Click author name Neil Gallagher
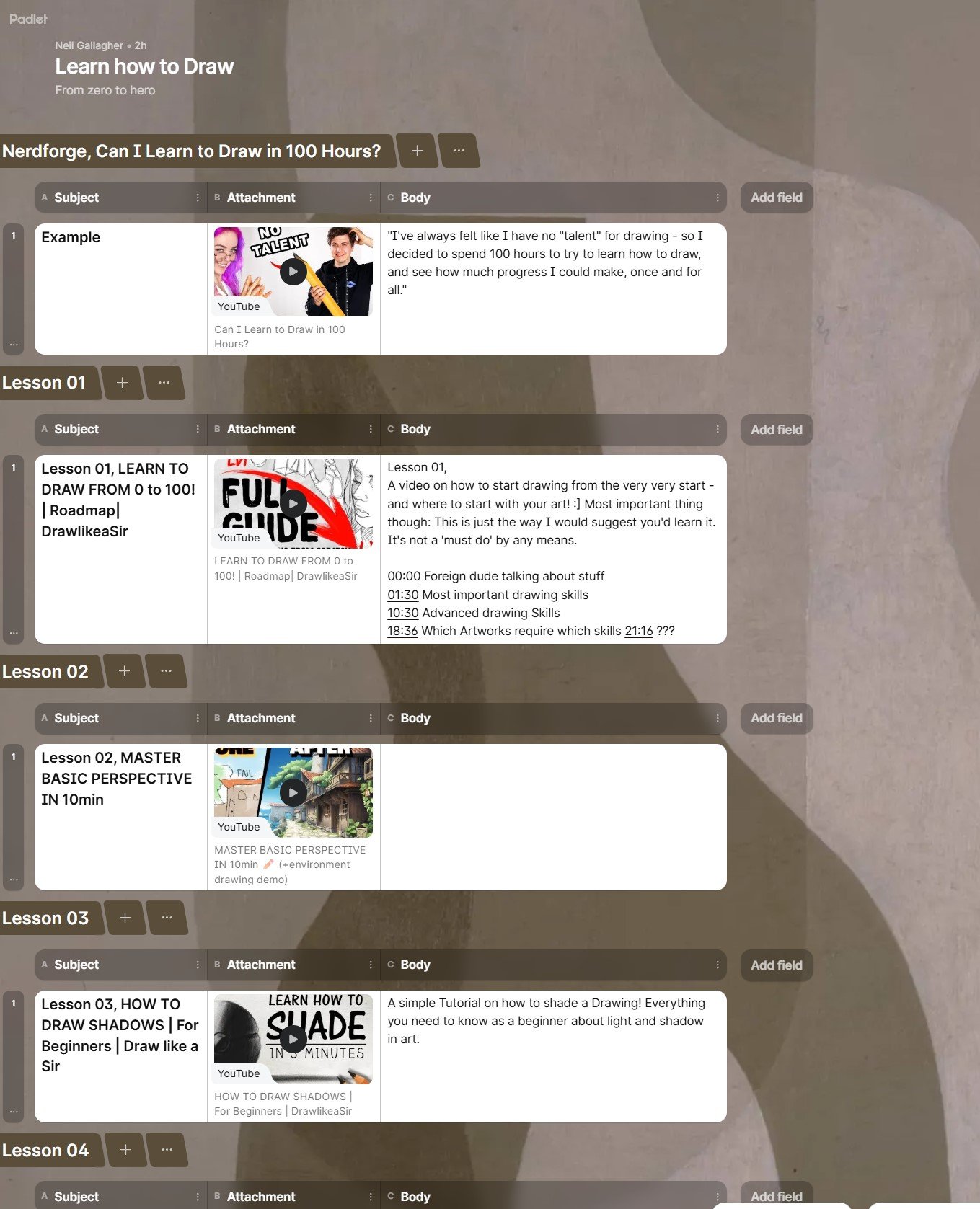The image size is (980, 1209). coord(89,45)
